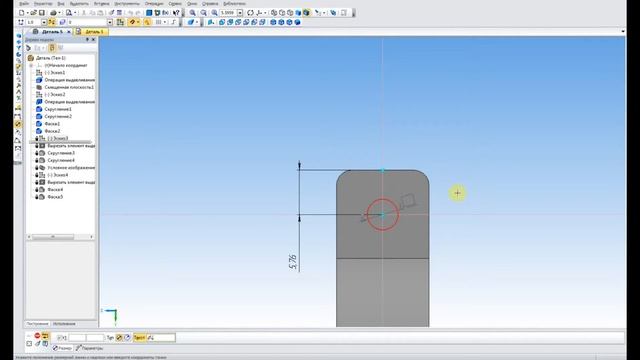
Task: Pin the model tree panel
Action: [87, 40]
